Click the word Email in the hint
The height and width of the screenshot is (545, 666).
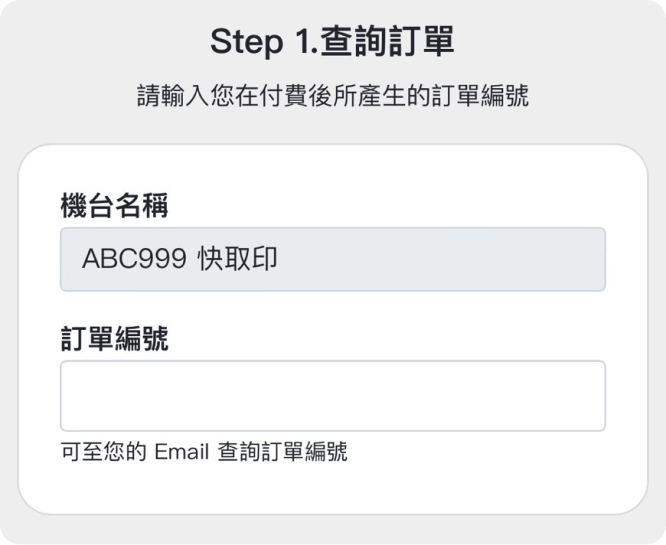click(x=182, y=451)
